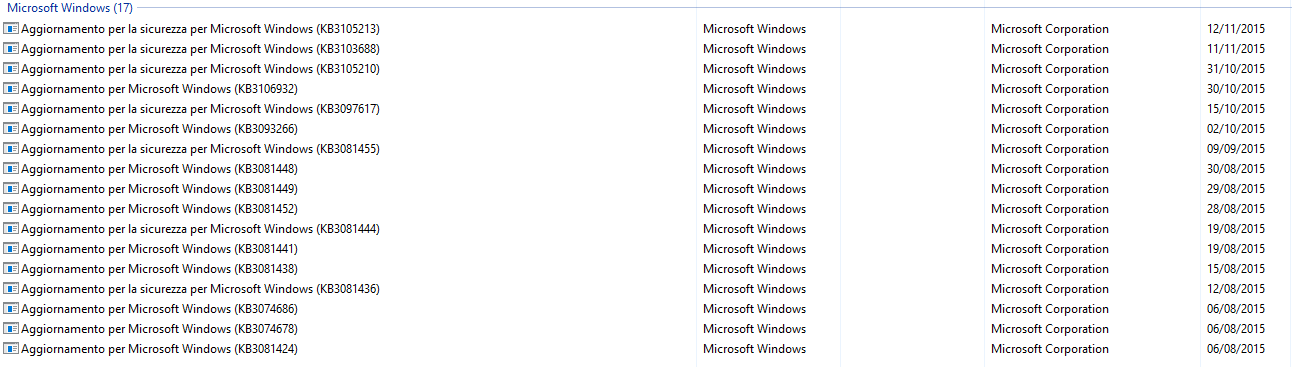The width and height of the screenshot is (1292, 367).
Task: Click the update icon for KB3106932
Action: [11, 89]
